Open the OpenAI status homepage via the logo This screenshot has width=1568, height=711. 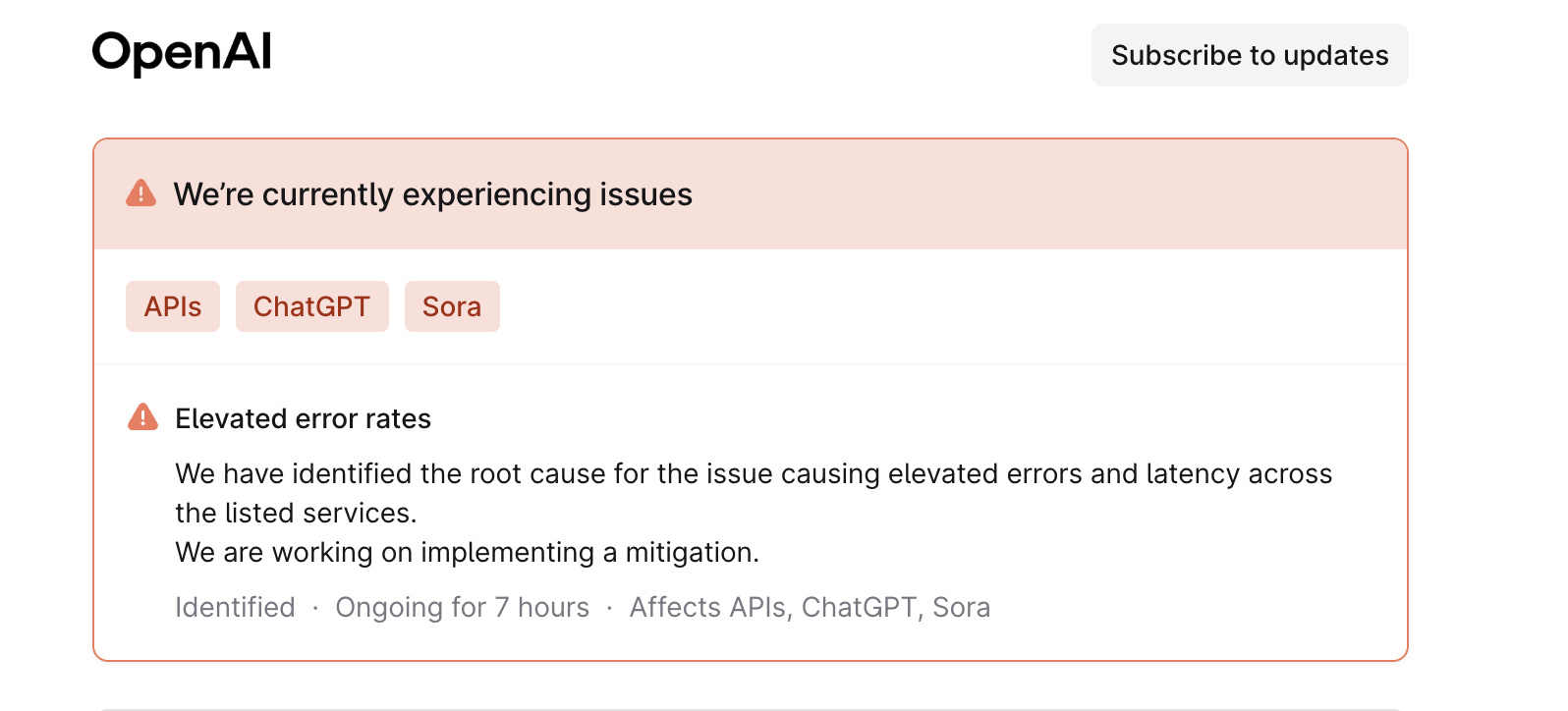(181, 52)
